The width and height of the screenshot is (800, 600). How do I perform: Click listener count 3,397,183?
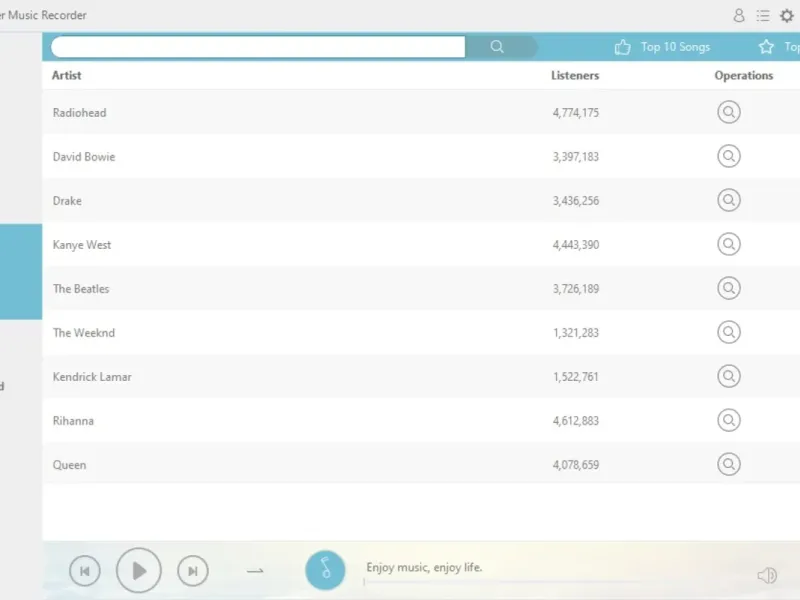coord(576,157)
